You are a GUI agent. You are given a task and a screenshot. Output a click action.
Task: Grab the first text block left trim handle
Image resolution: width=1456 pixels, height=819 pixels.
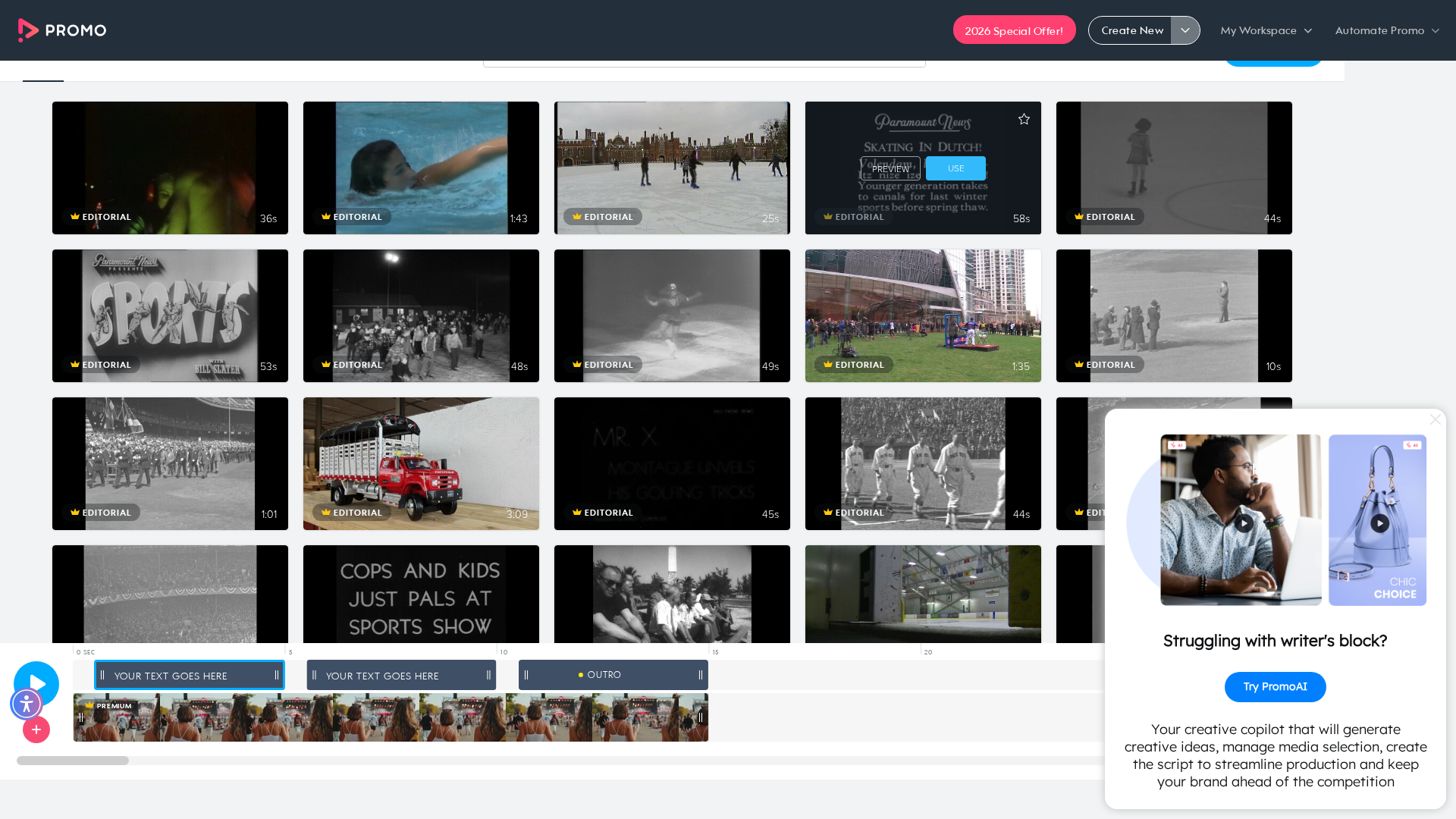[102, 675]
